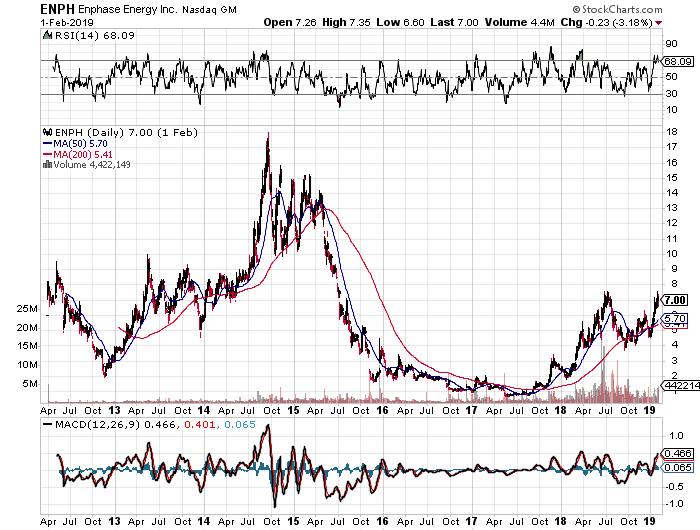The height and width of the screenshot is (530, 700).
Task: Click the 7.00 last price tag on axis
Action: [x=675, y=300]
